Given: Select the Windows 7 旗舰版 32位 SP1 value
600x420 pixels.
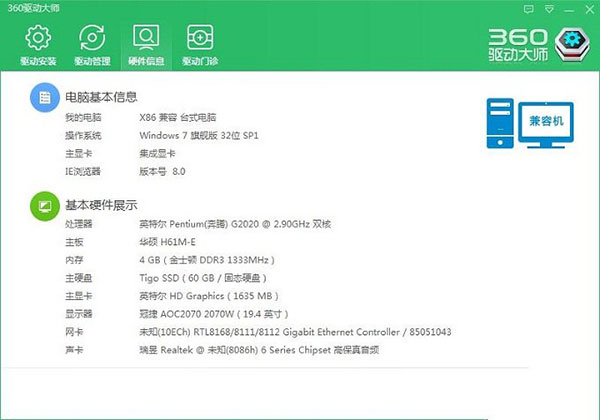Looking at the screenshot, I should tap(199, 135).
